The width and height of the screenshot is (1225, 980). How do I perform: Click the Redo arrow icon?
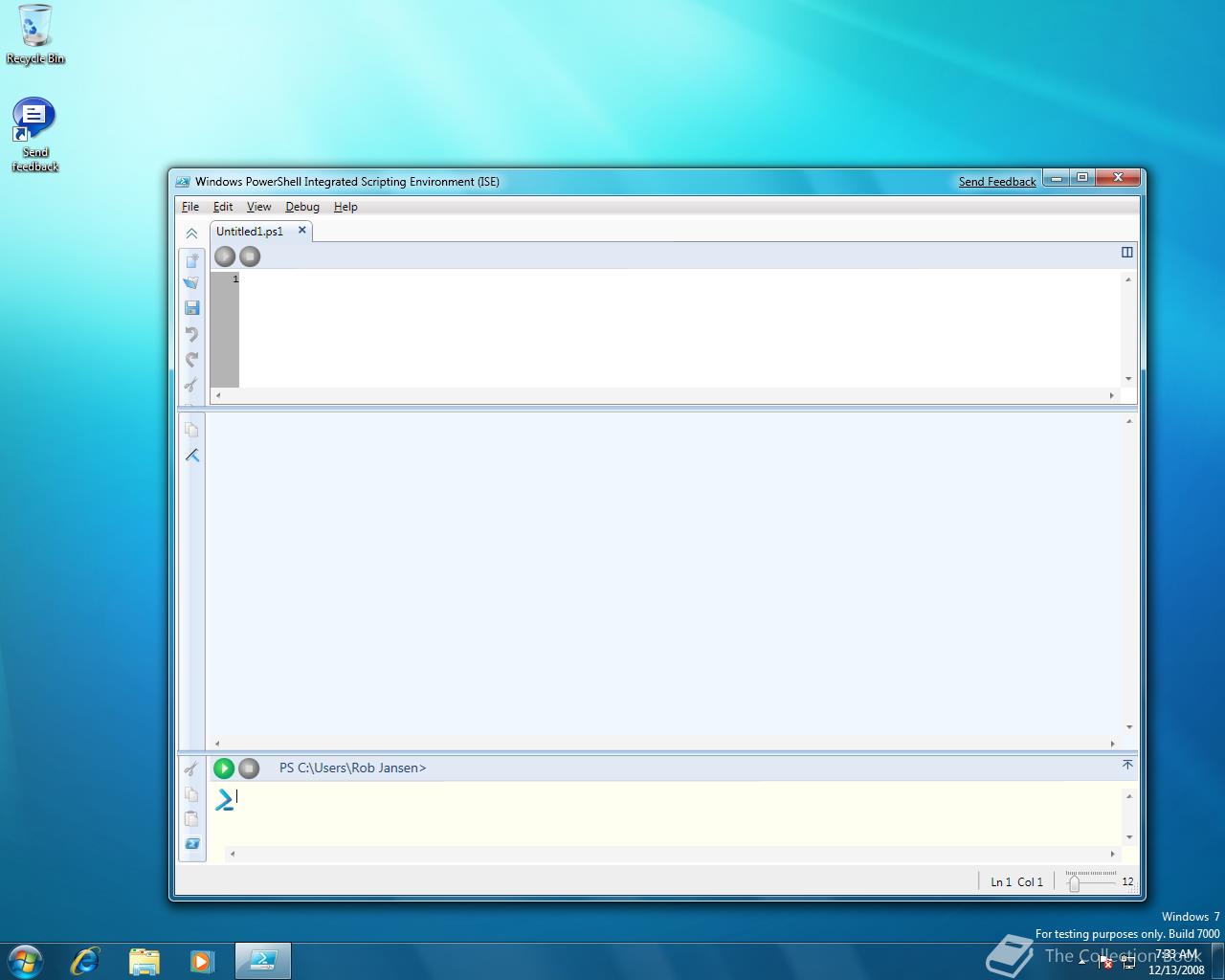click(191, 359)
